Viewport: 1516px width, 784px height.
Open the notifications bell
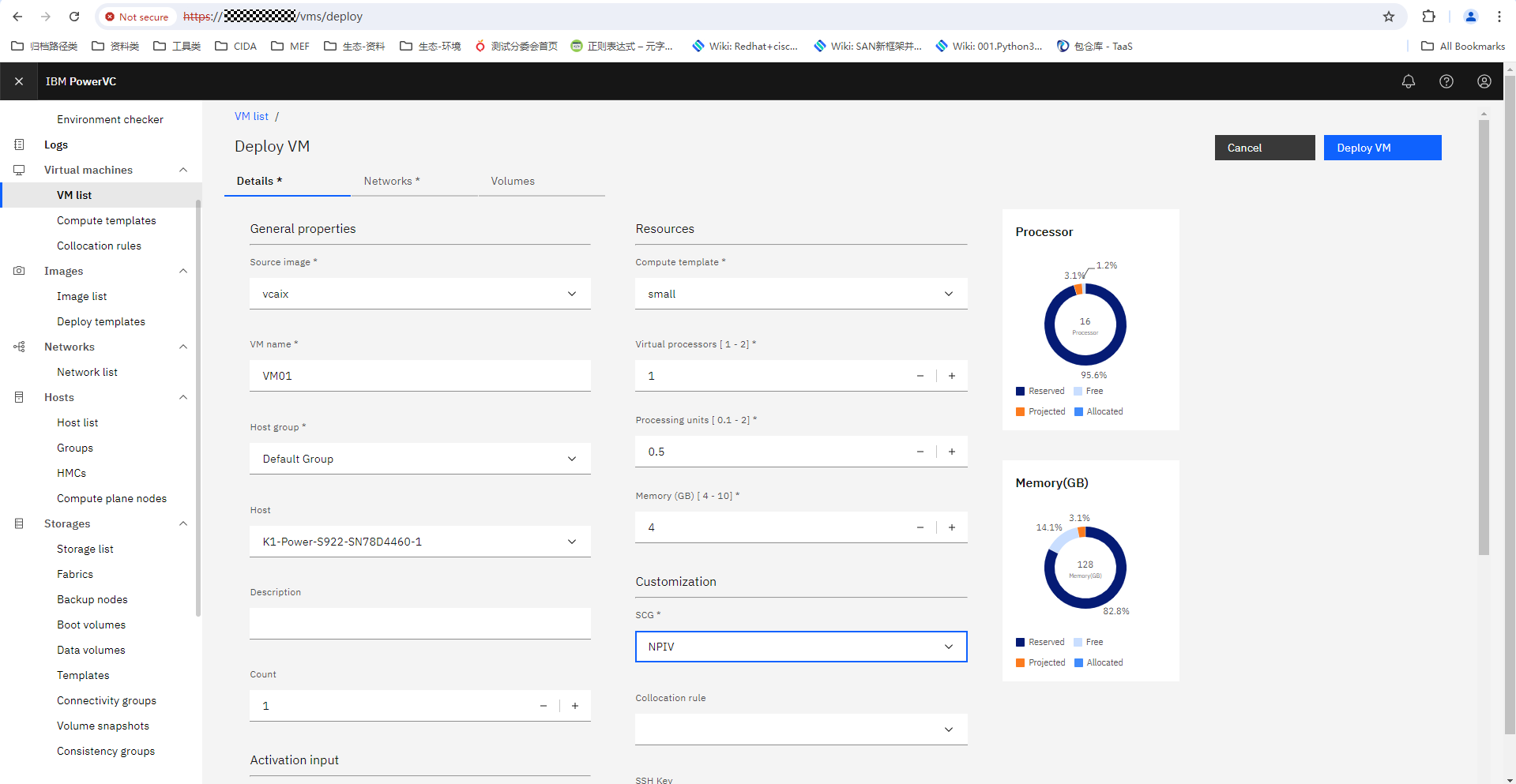1409,81
